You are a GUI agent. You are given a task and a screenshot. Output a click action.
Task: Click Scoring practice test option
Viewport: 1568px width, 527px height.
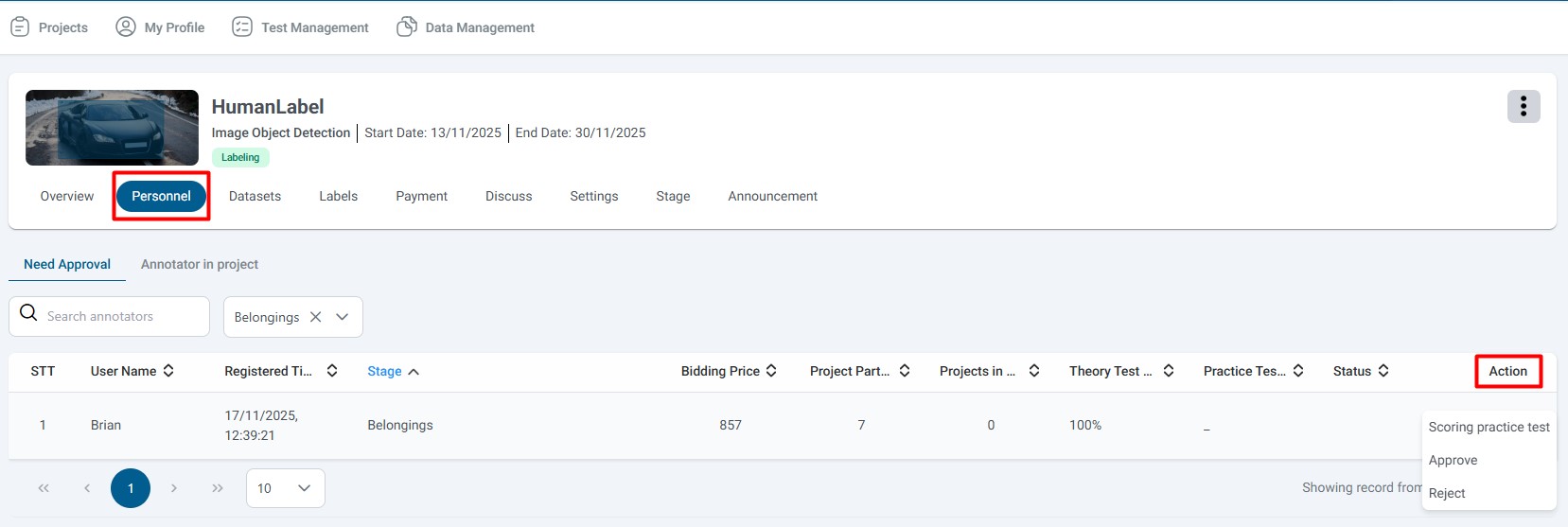[x=1489, y=427]
